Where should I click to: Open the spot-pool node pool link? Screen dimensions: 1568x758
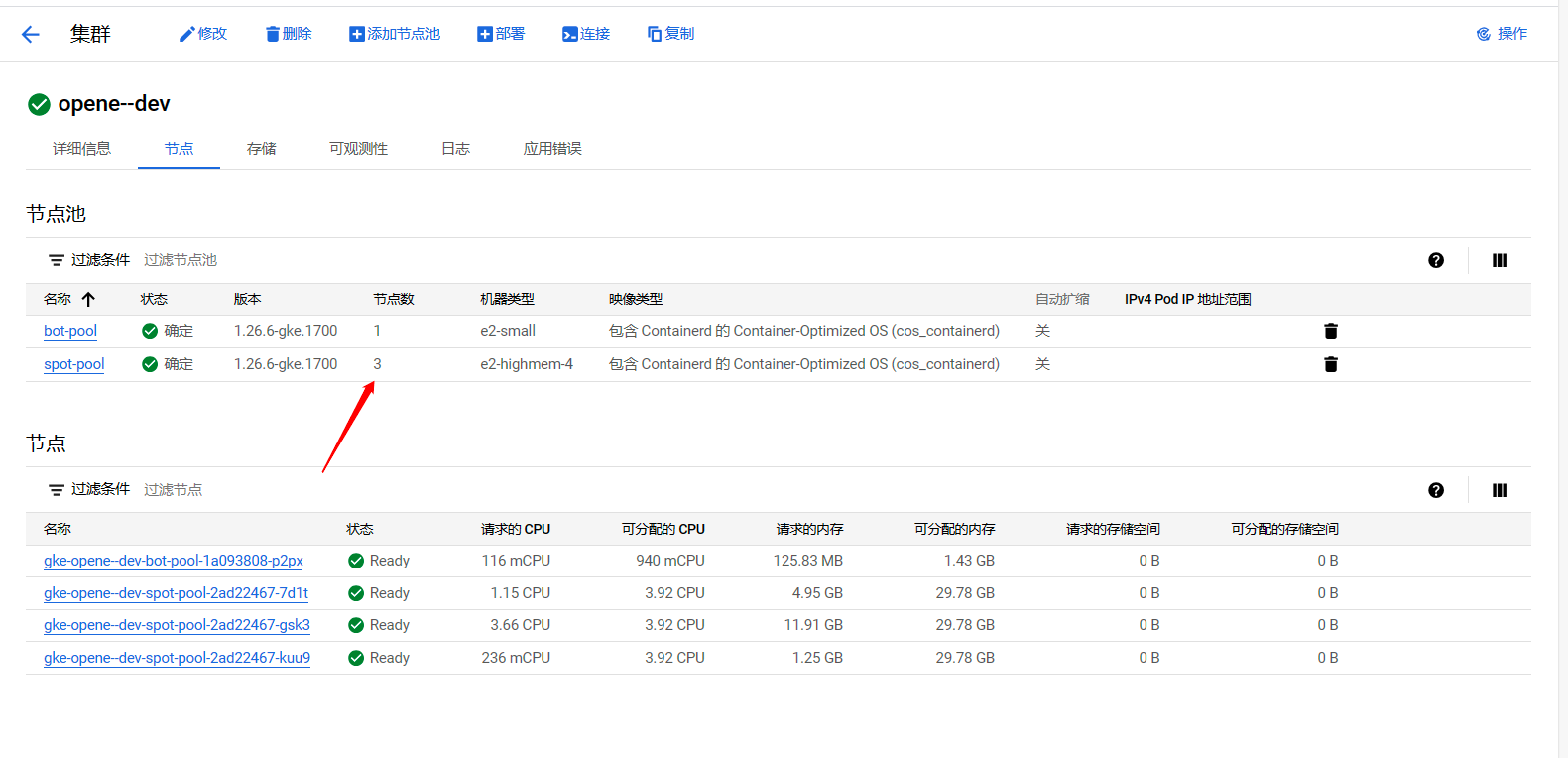[x=74, y=364]
